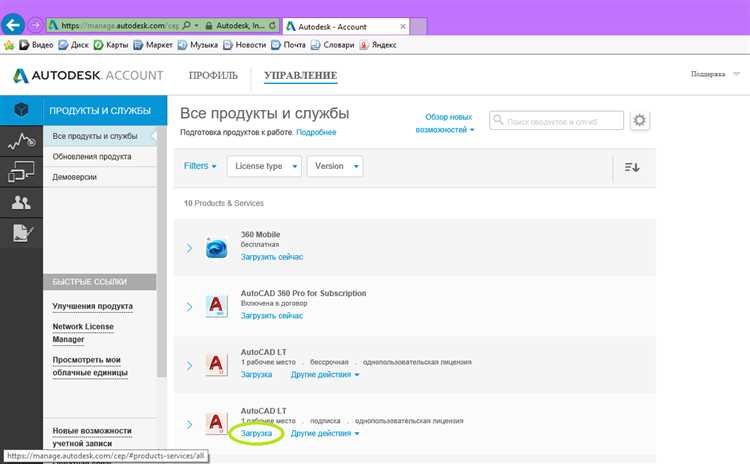The width and height of the screenshot is (750, 464).
Task: Click the Подробнее link
Action: click(x=316, y=132)
